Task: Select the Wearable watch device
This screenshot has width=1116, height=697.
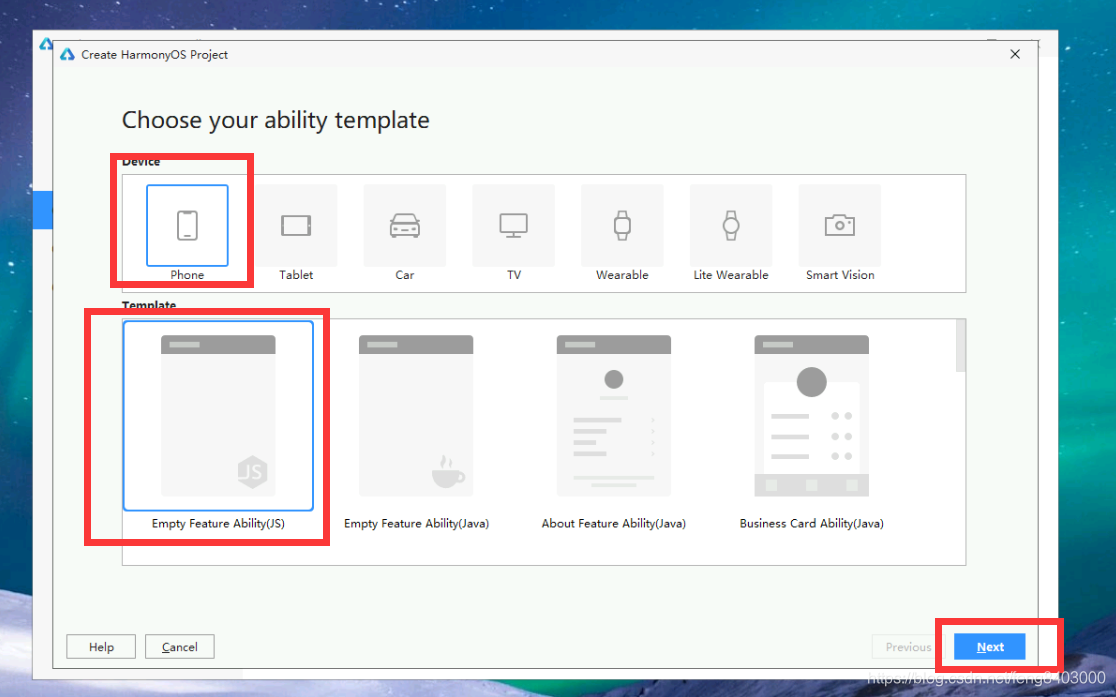Action: pos(622,225)
